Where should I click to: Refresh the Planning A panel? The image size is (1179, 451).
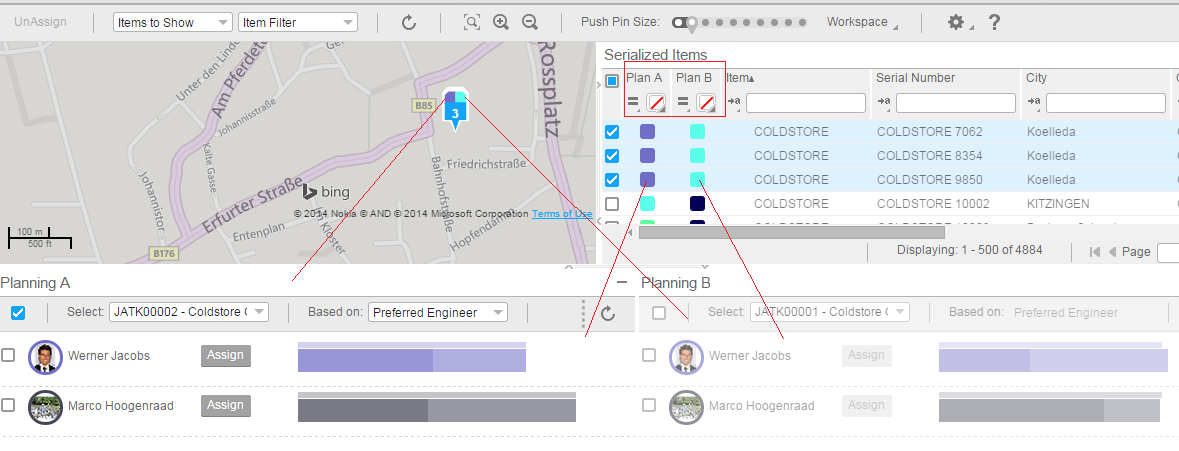pyautogui.click(x=608, y=313)
